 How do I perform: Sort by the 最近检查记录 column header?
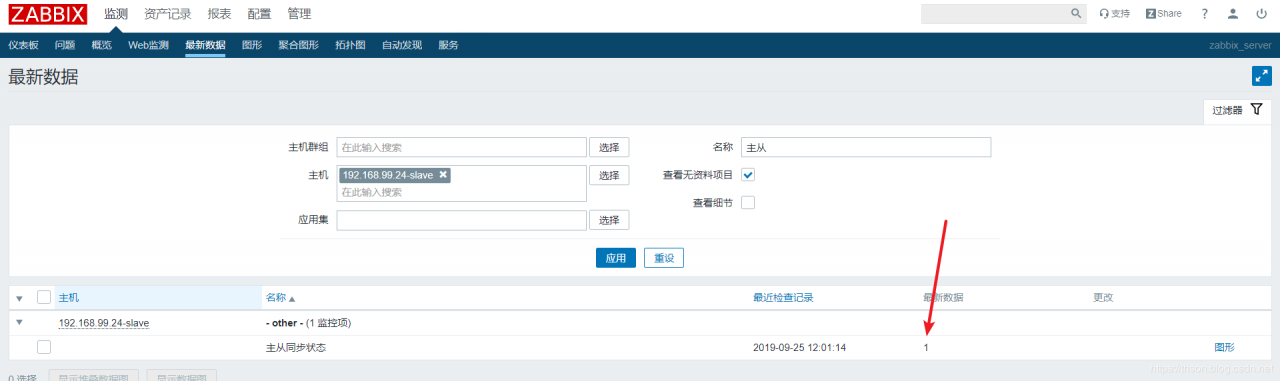click(783, 298)
